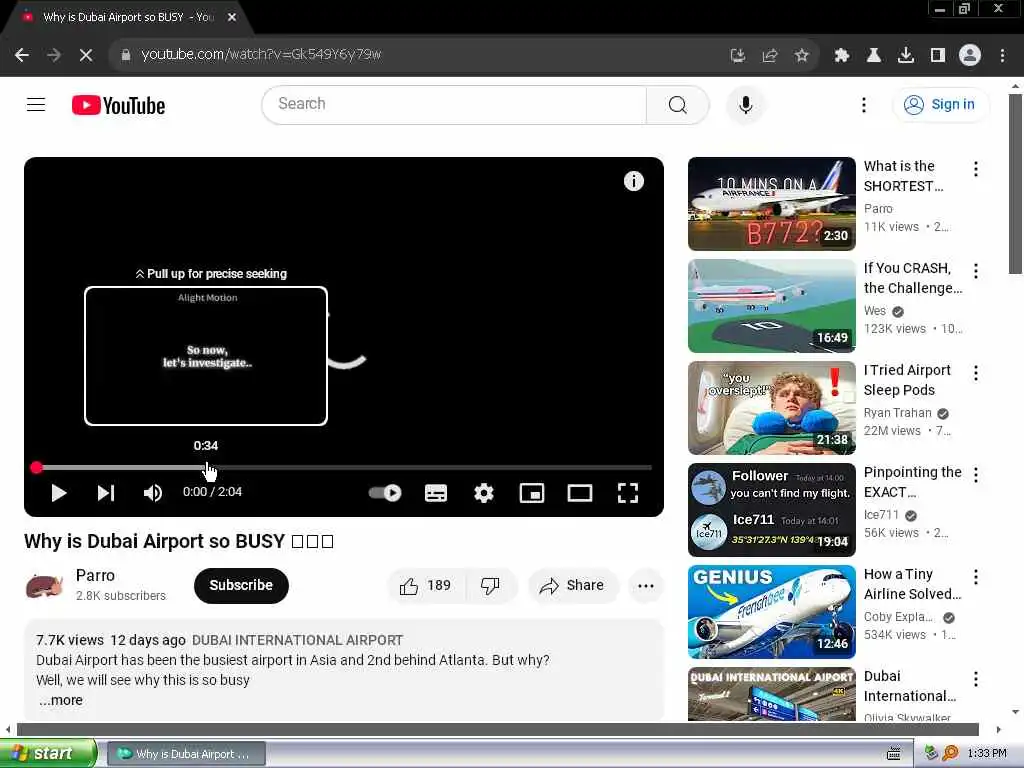Switch to miniplayer mode

(x=532, y=493)
